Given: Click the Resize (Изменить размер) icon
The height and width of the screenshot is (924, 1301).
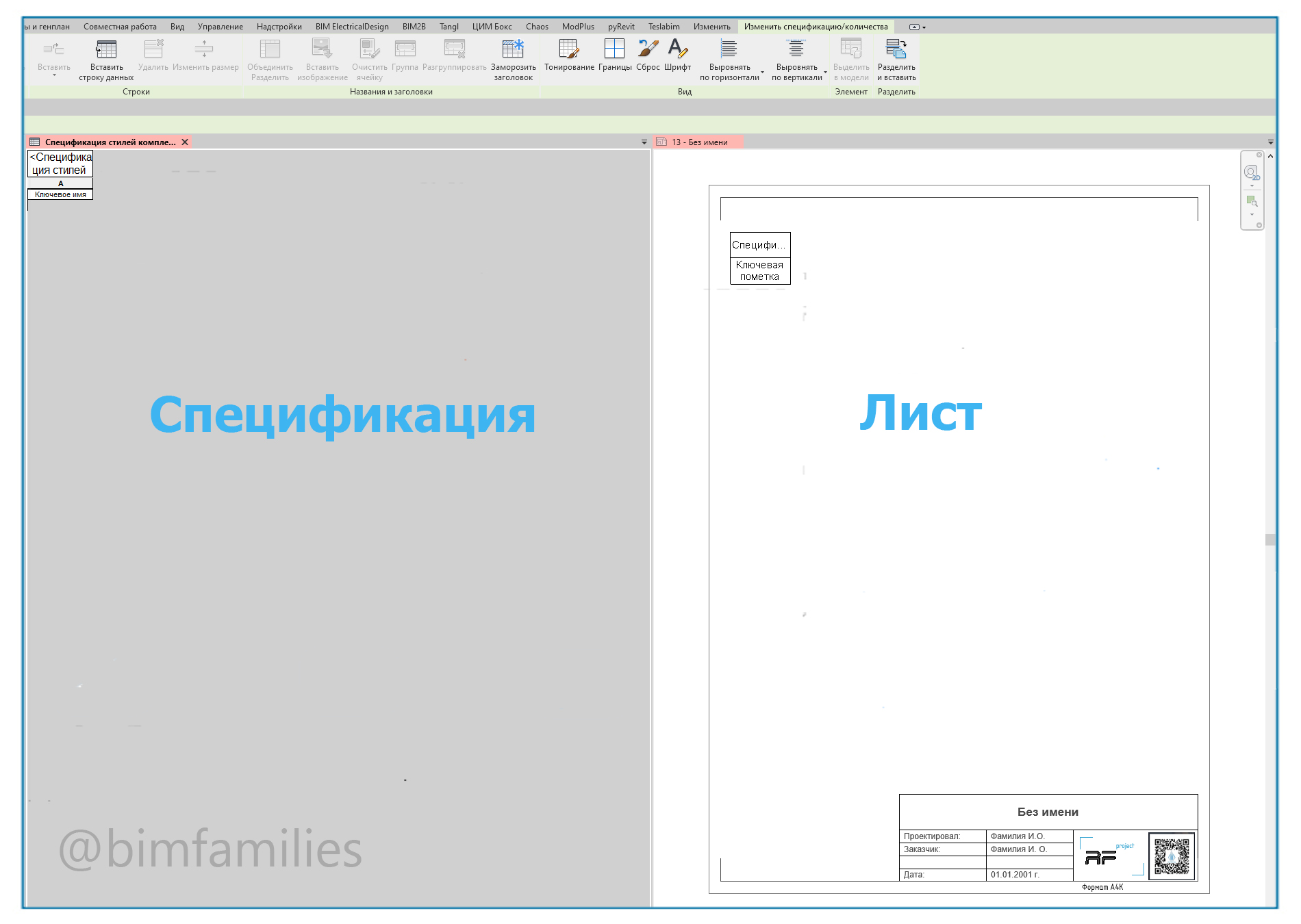Looking at the screenshot, I should pyautogui.click(x=204, y=49).
